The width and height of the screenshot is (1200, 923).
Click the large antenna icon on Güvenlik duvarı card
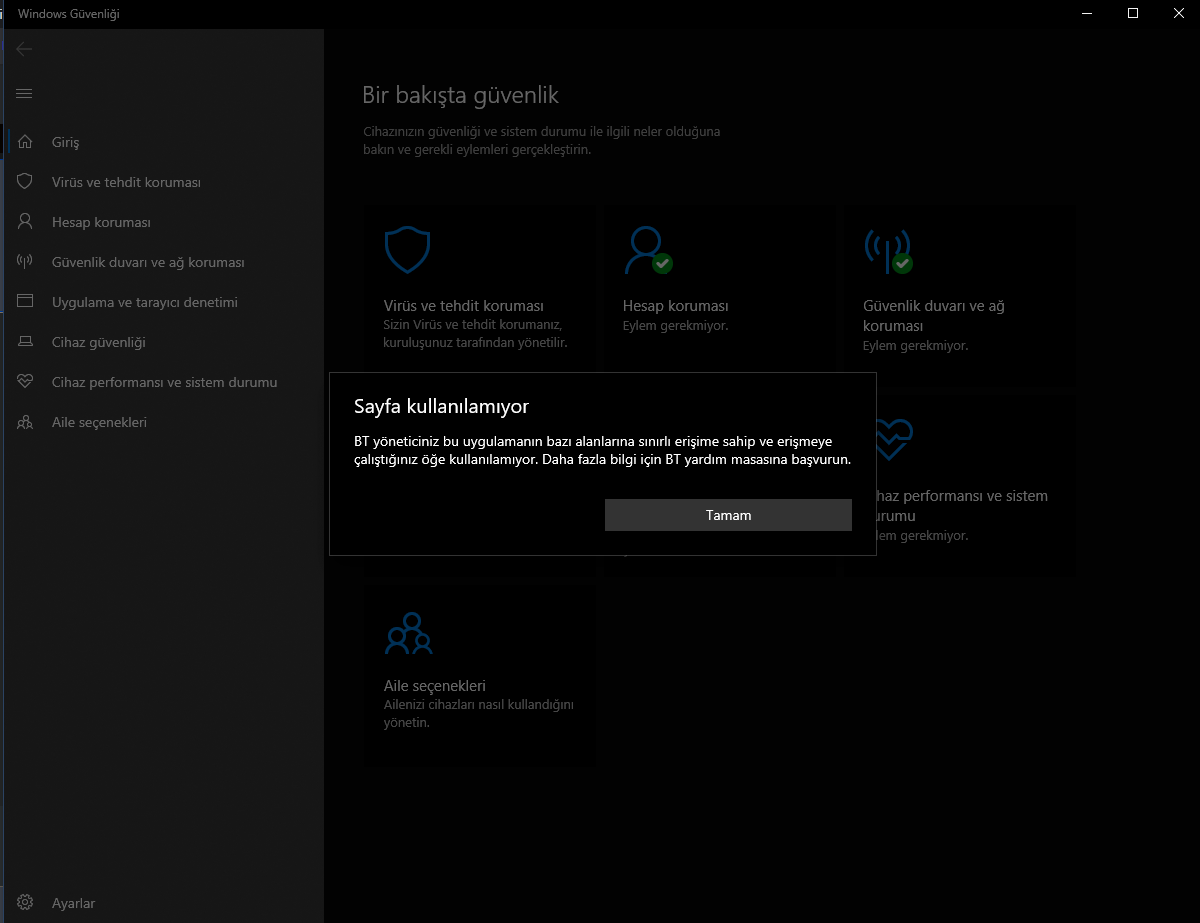point(888,250)
